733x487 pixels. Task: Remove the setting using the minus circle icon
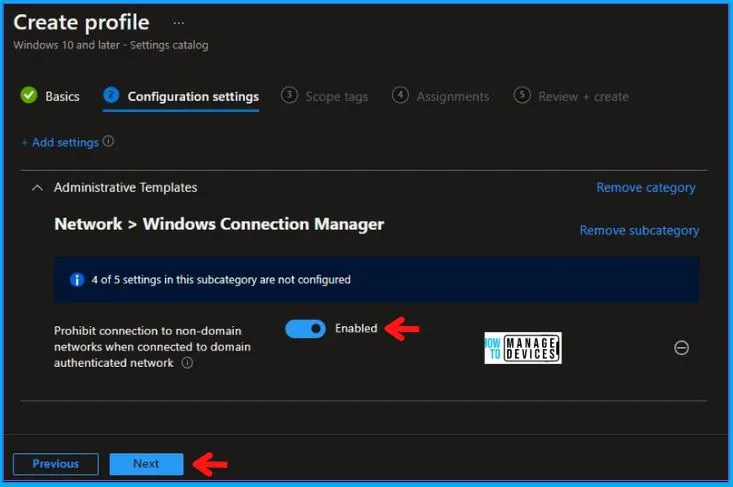tap(681, 348)
